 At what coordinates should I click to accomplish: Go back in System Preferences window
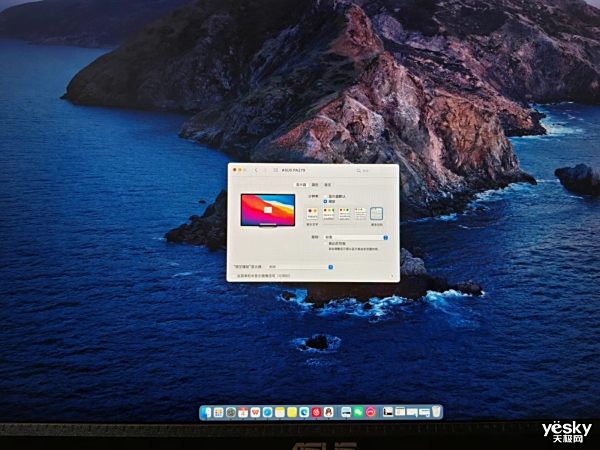[256, 170]
